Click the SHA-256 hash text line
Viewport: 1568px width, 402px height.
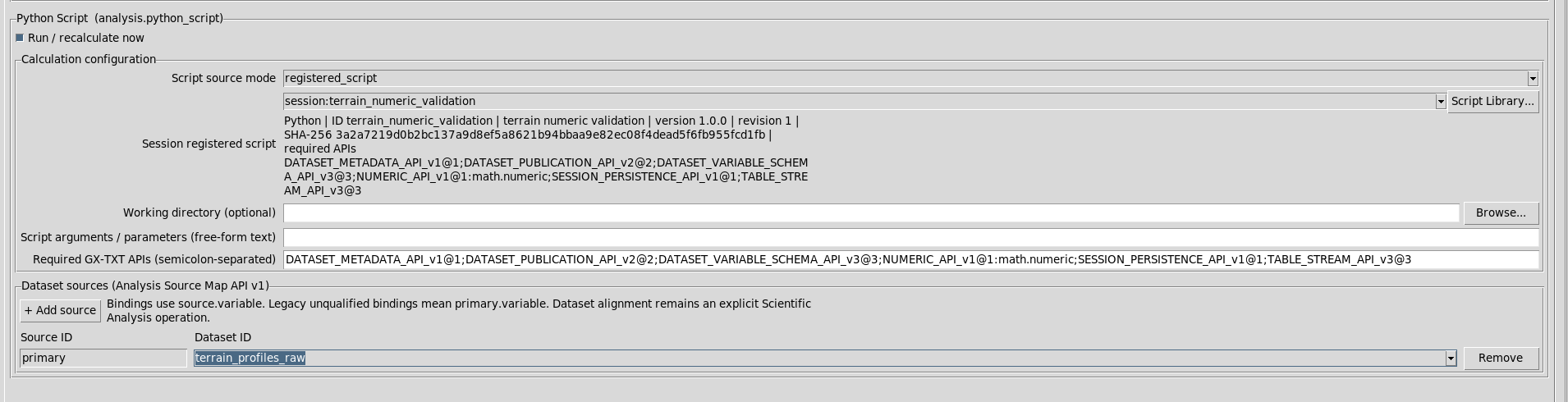[528, 135]
